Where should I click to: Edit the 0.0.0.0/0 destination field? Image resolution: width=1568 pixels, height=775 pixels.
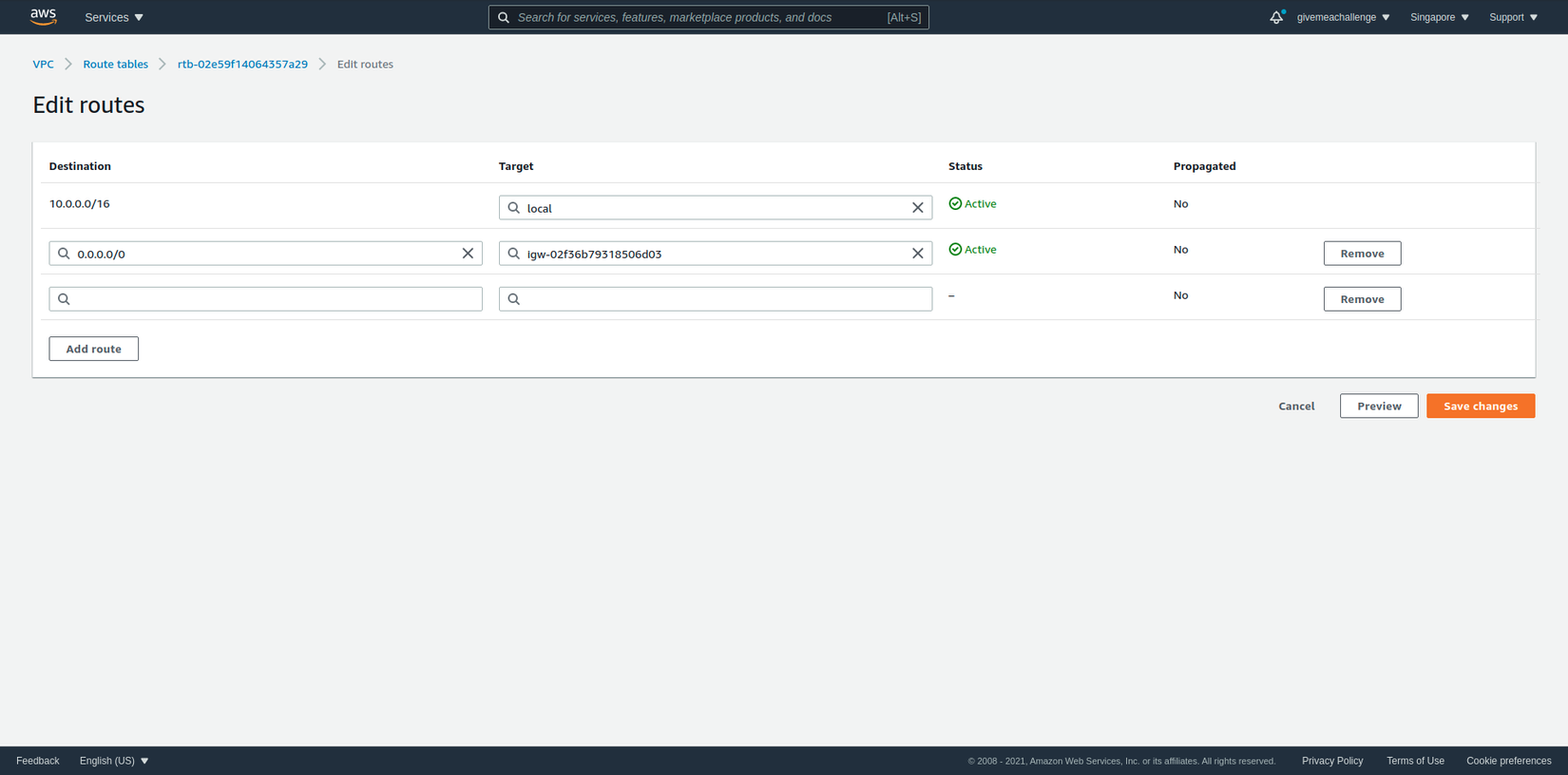coord(266,254)
